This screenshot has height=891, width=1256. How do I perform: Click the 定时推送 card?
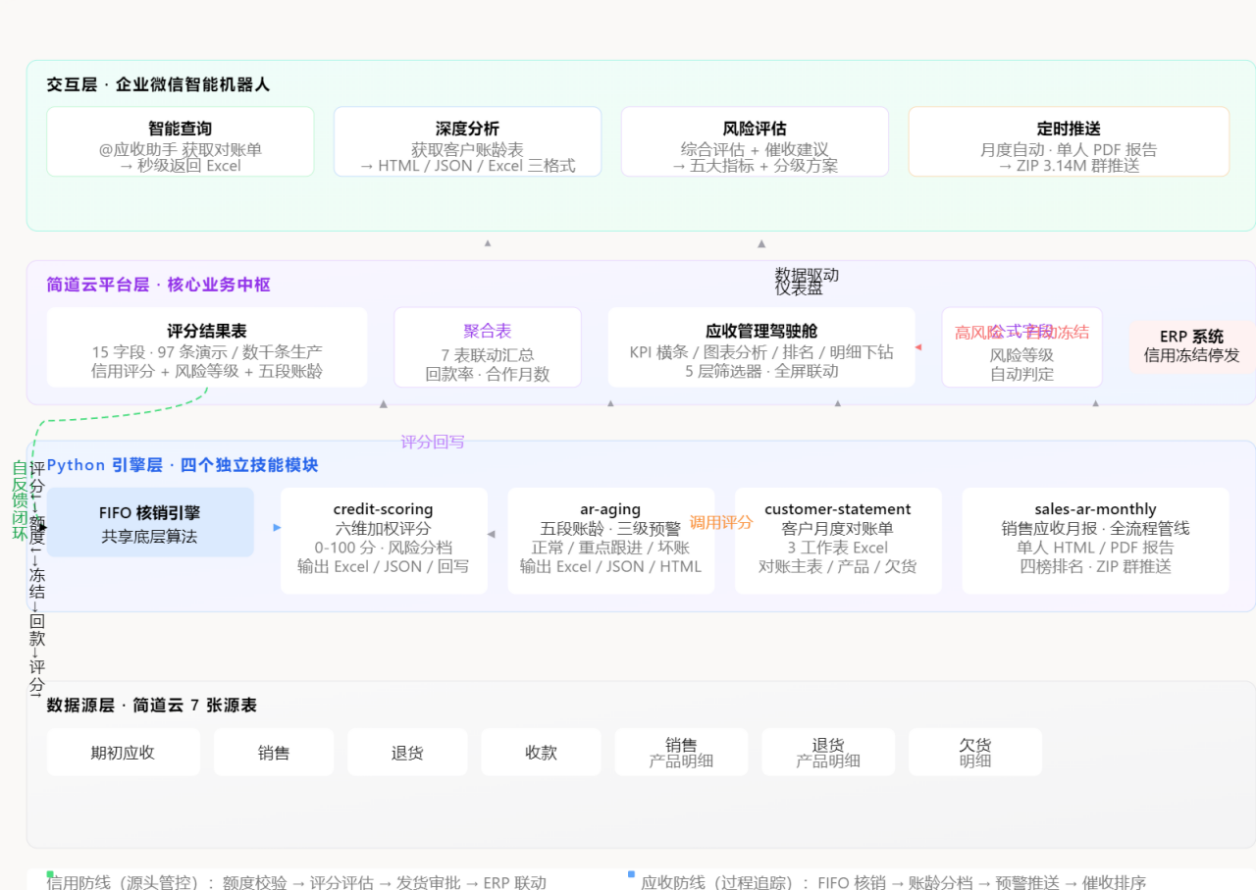[x=1069, y=142]
